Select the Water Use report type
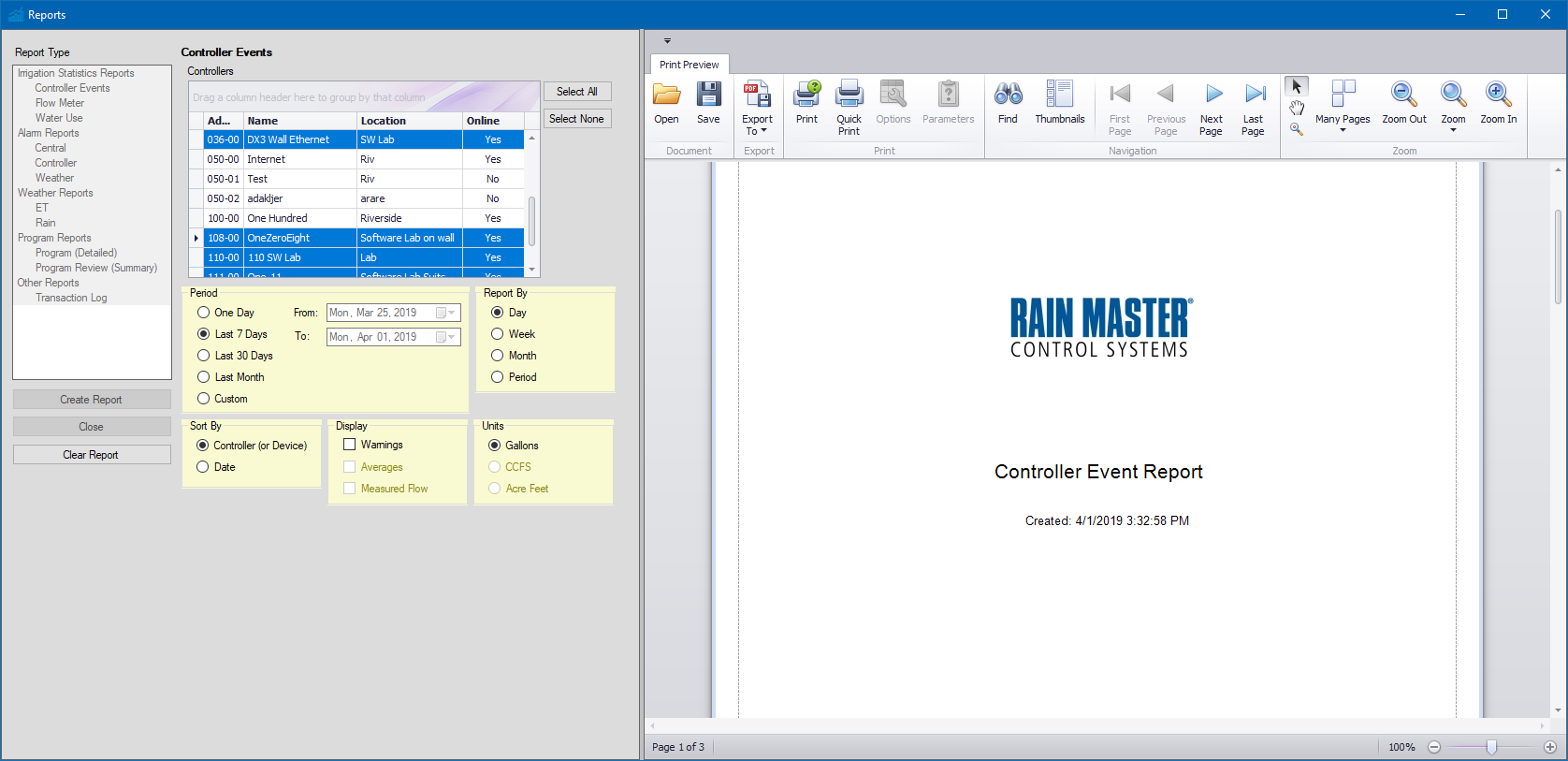The height and width of the screenshot is (761, 1568). (x=59, y=118)
